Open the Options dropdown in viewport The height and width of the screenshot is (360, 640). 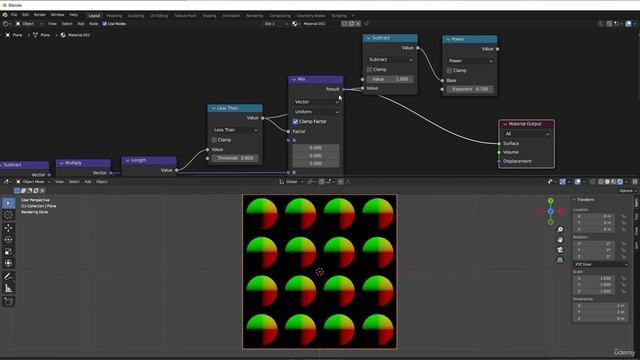[627, 191]
